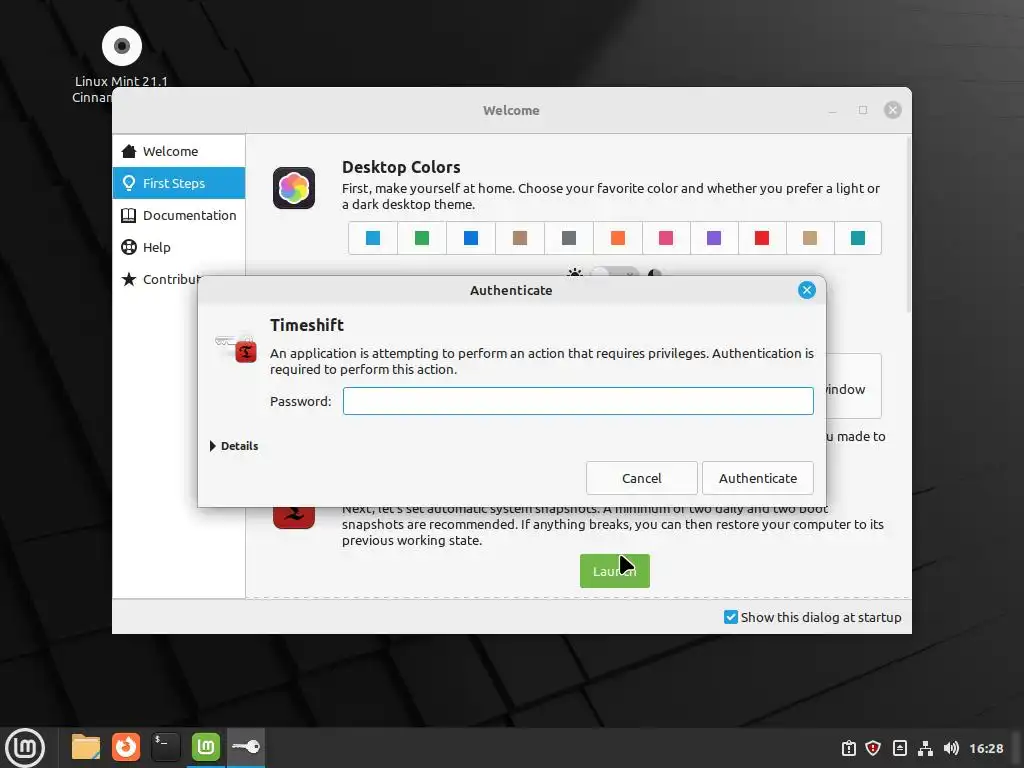The height and width of the screenshot is (768, 1024).
Task: Open Documentation in the sidebar
Action: tap(179, 215)
